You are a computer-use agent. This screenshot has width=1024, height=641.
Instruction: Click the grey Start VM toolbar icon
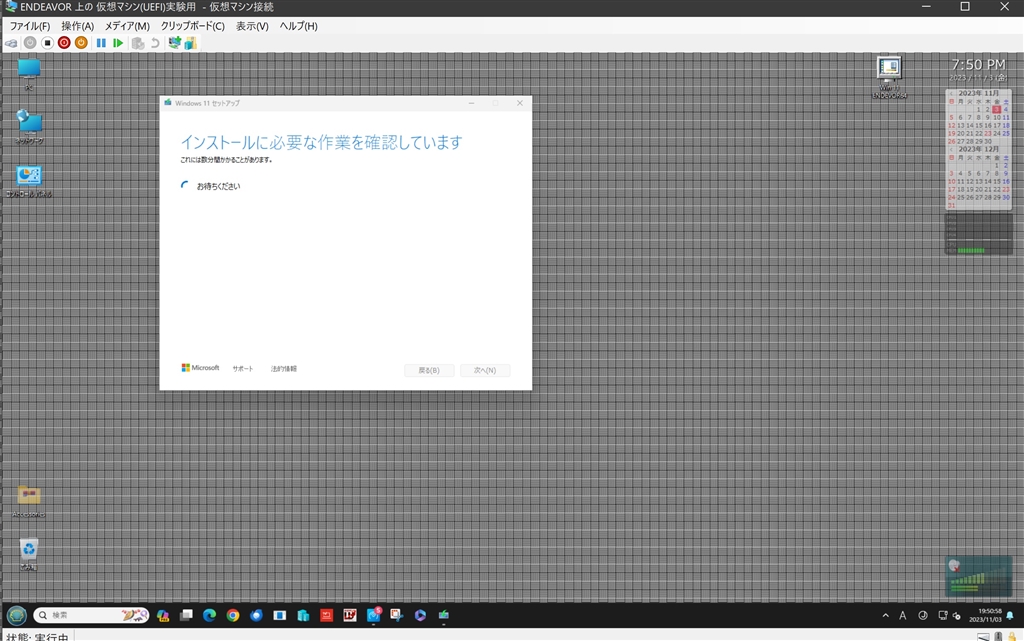pyautogui.click(x=30, y=43)
